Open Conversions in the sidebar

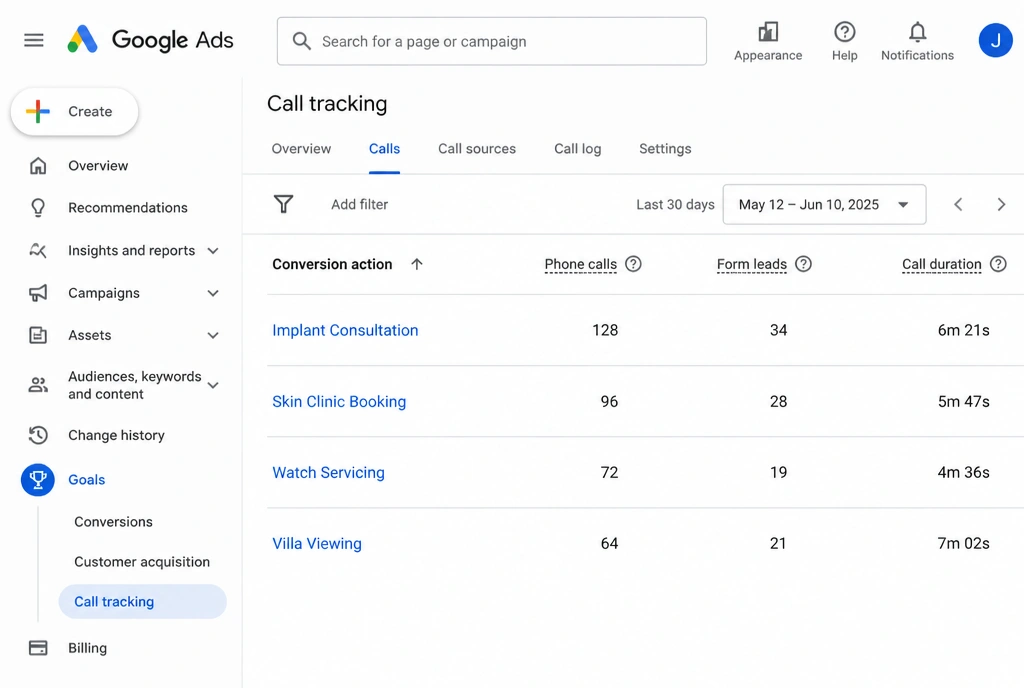[x=113, y=522]
